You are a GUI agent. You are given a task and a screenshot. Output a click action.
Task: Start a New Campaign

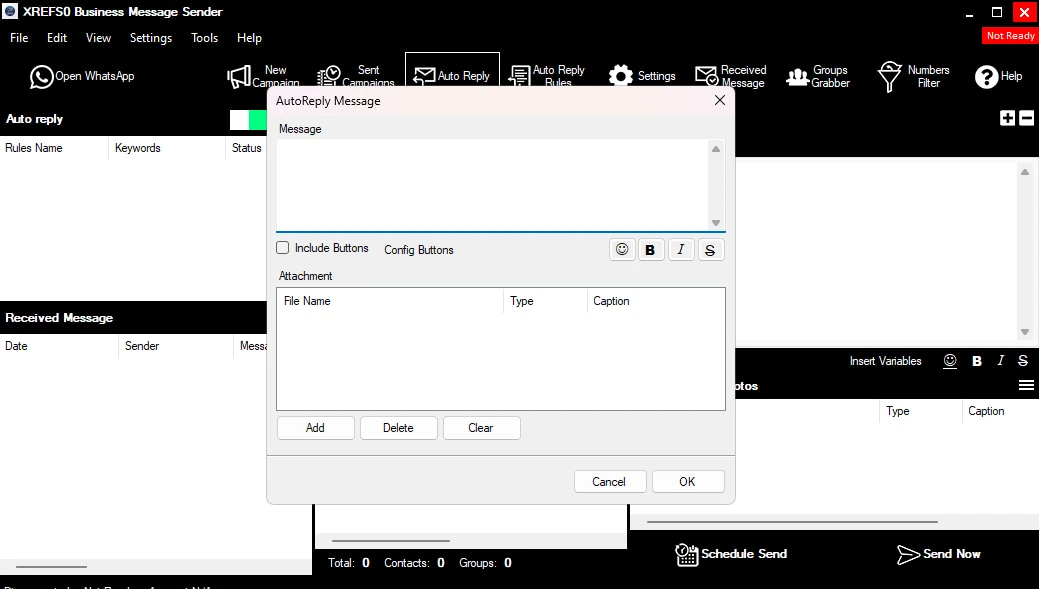pos(263,76)
